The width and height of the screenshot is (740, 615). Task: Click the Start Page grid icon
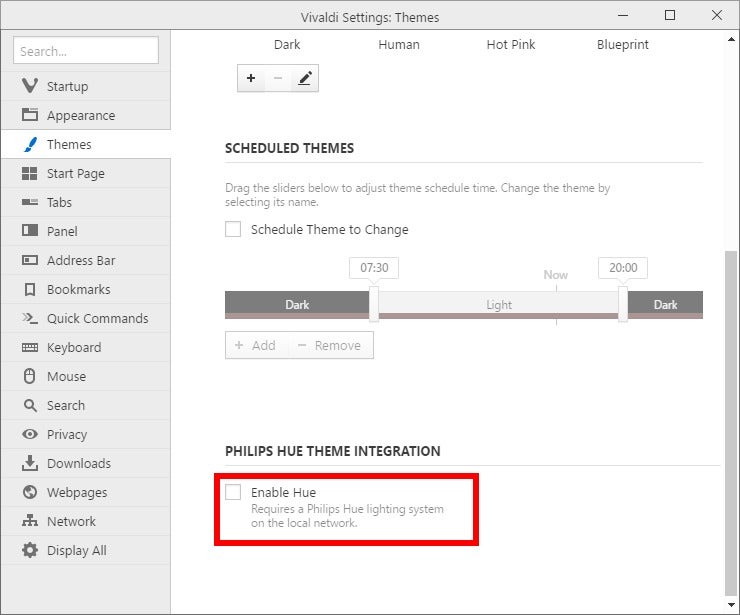30,173
